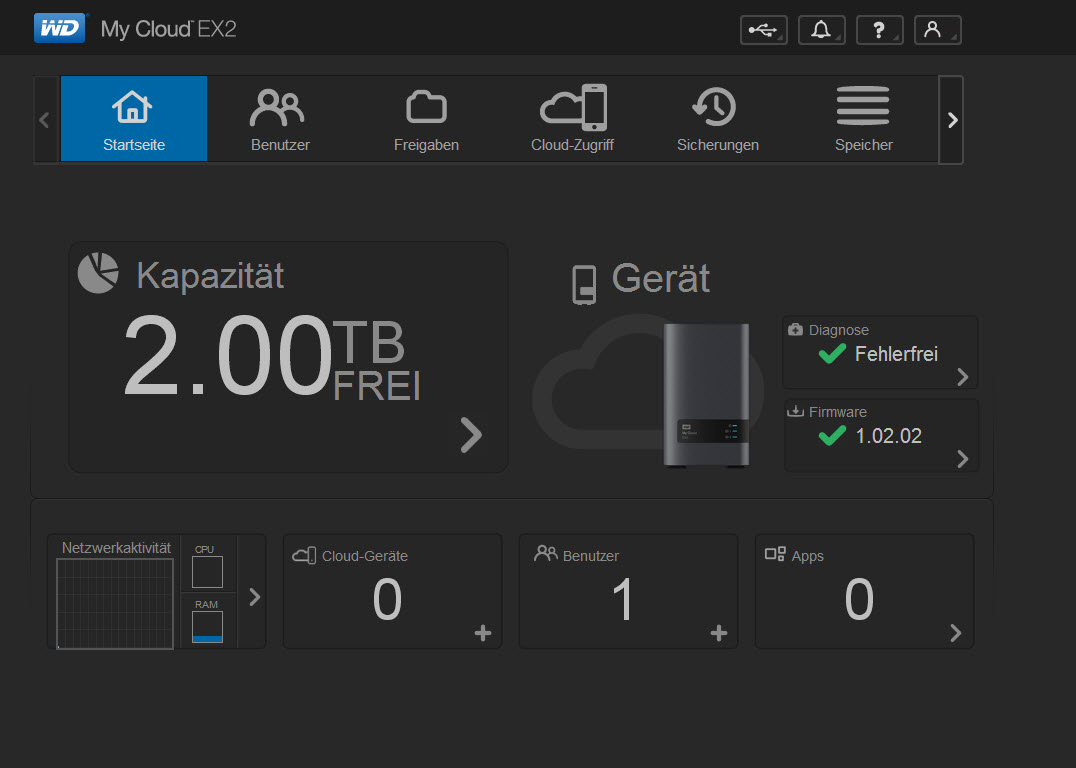This screenshot has height=768, width=1076.
Task: Click the WD logo in the header
Action: click(x=60, y=28)
